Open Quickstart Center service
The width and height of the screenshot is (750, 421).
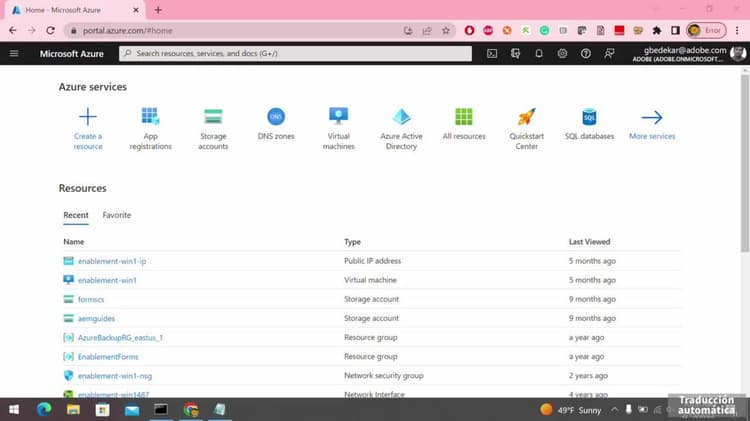coord(527,129)
